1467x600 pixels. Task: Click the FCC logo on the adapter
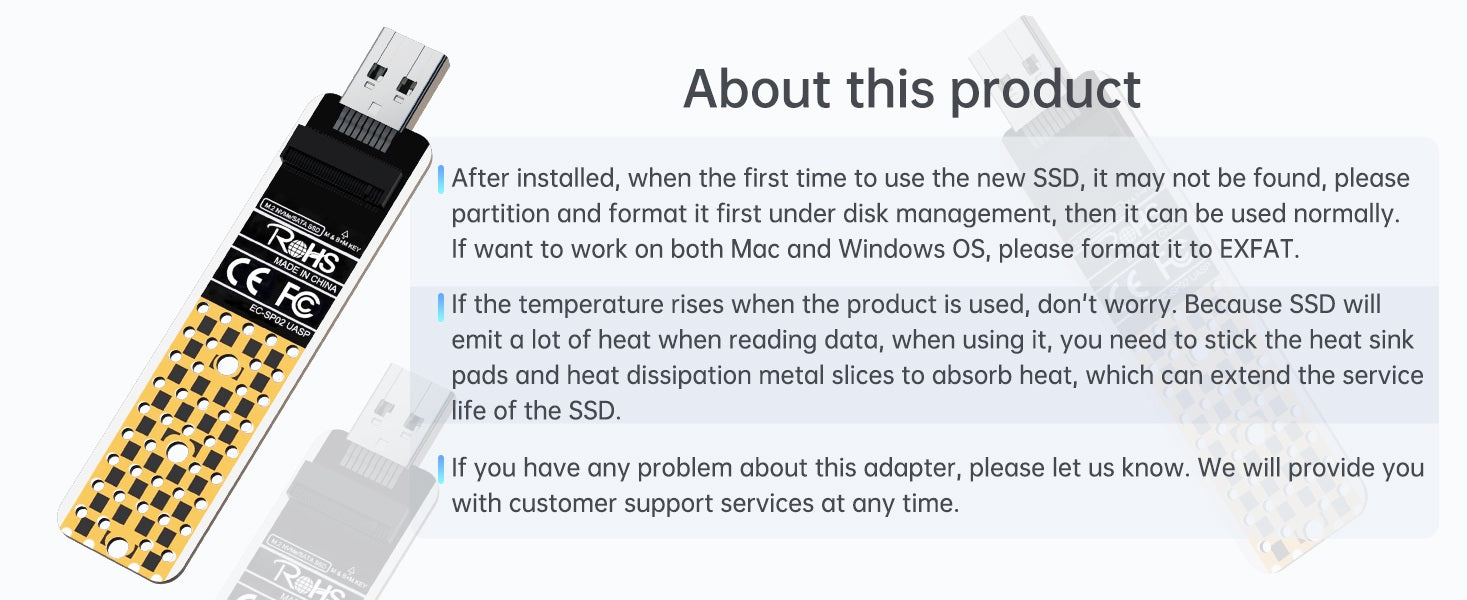(298, 300)
